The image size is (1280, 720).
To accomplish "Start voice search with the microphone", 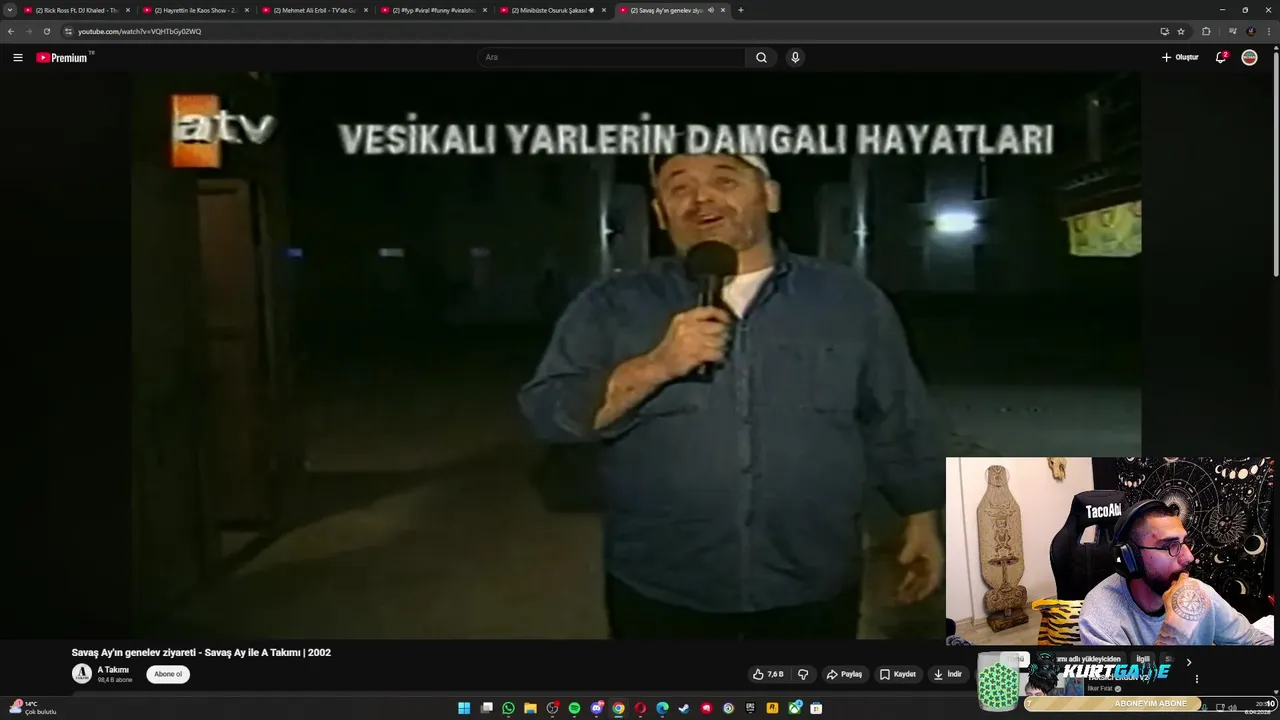I will pyautogui.click(x=795, y=57).
